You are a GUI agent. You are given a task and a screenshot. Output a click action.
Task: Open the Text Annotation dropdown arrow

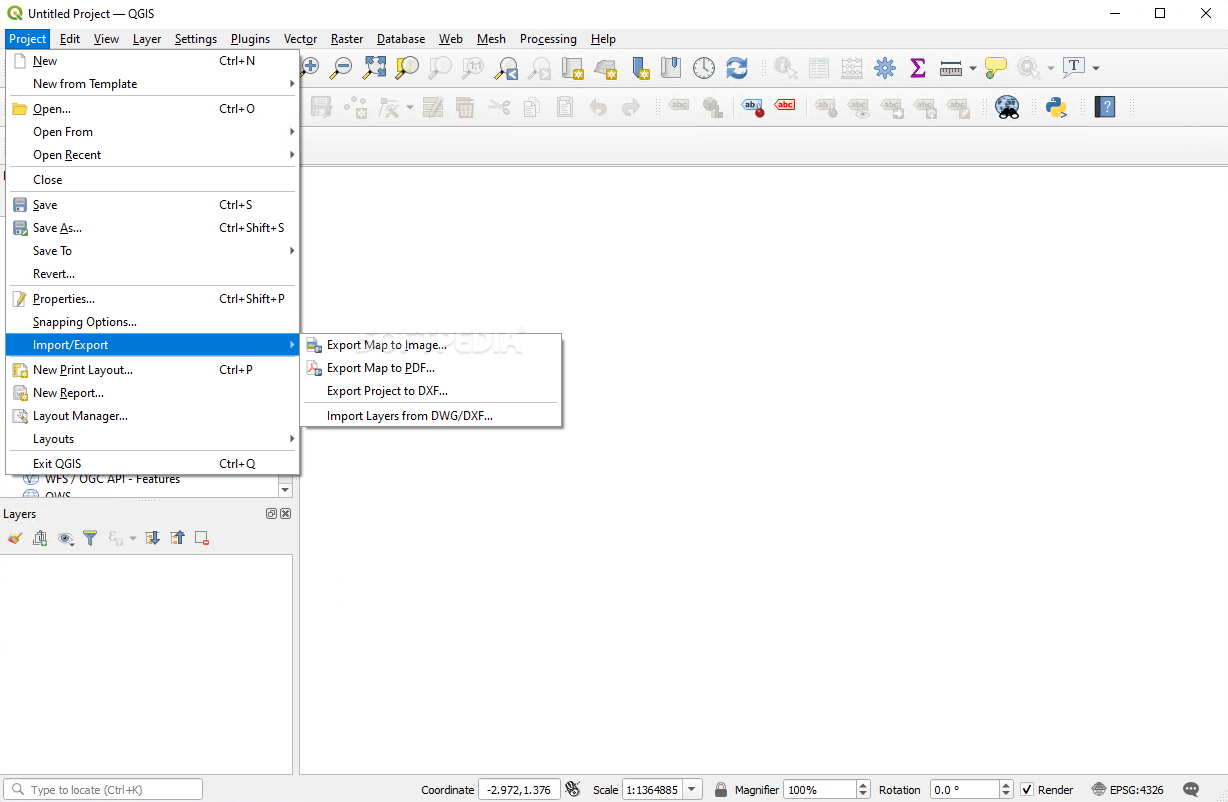[x=1096, y=68]
